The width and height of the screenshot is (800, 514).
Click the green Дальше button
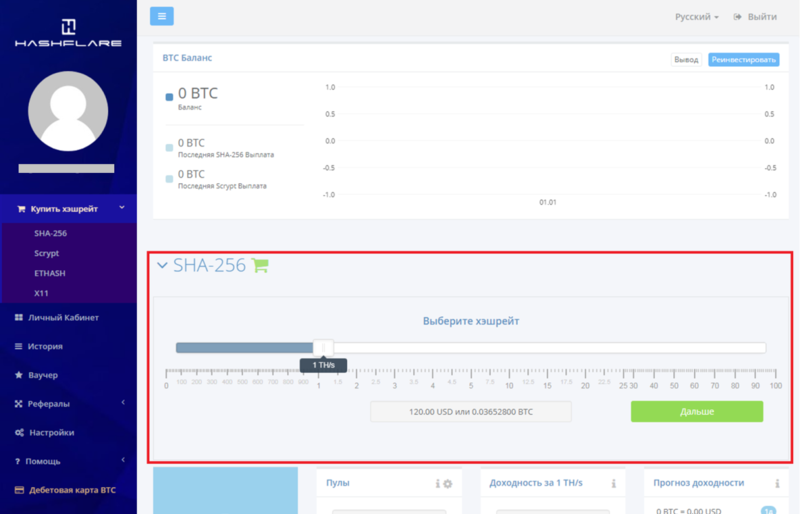(696, 412)
